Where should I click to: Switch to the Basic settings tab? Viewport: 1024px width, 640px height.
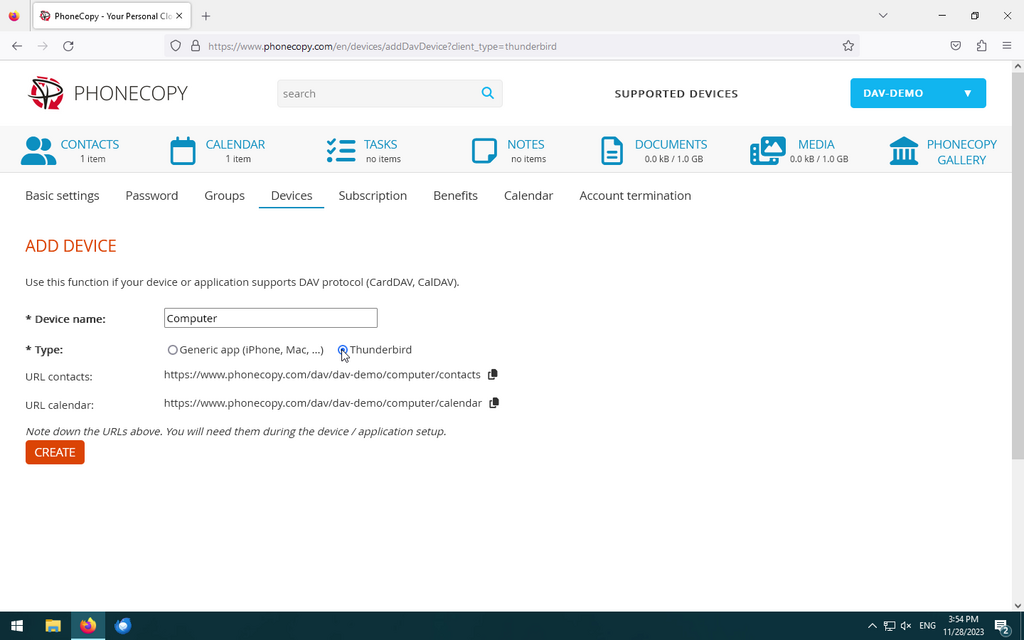point(62,196)
